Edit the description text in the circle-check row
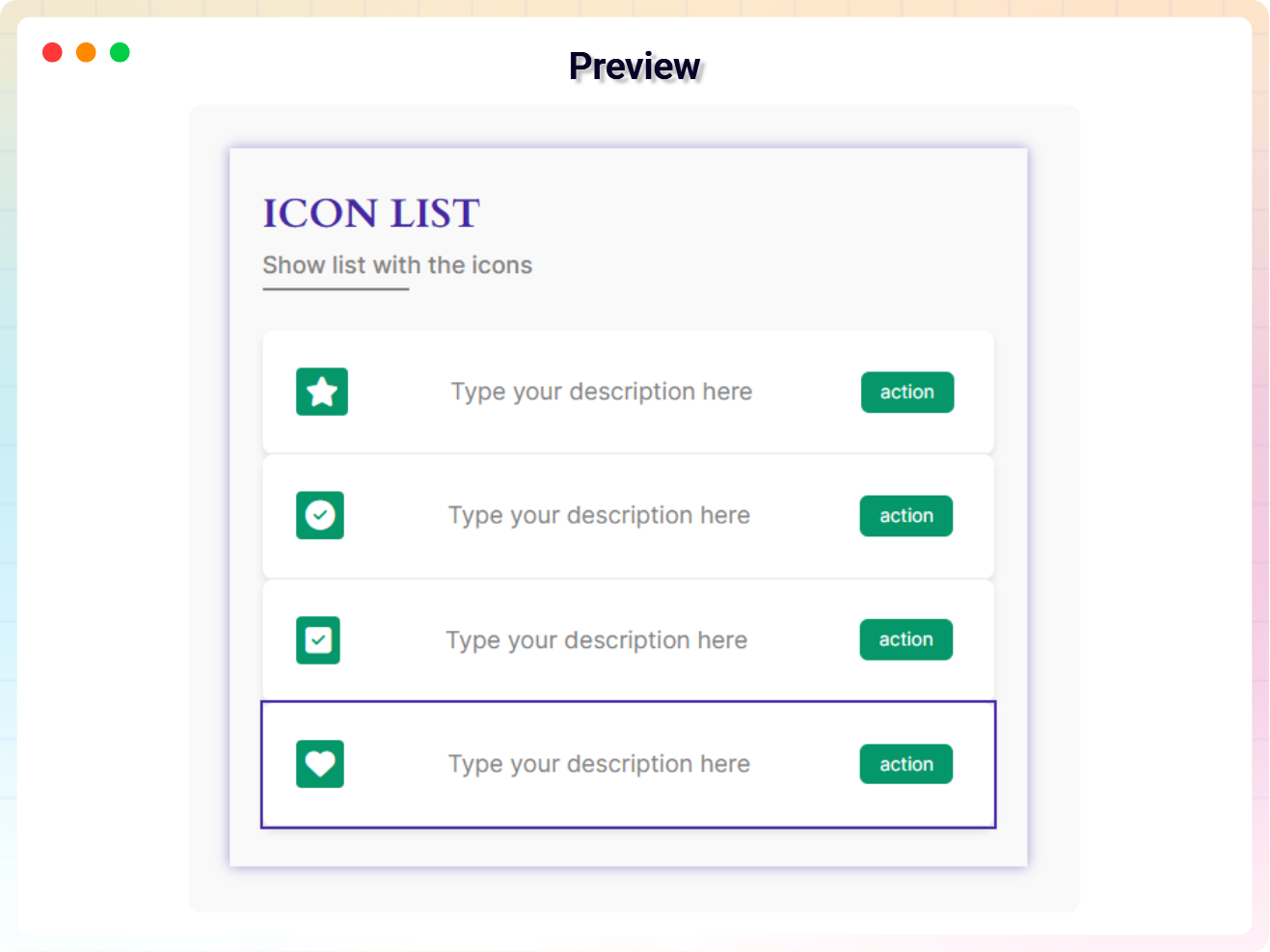Image resolution: width=1270 pixels, height=952 pixels. [599, 515]
